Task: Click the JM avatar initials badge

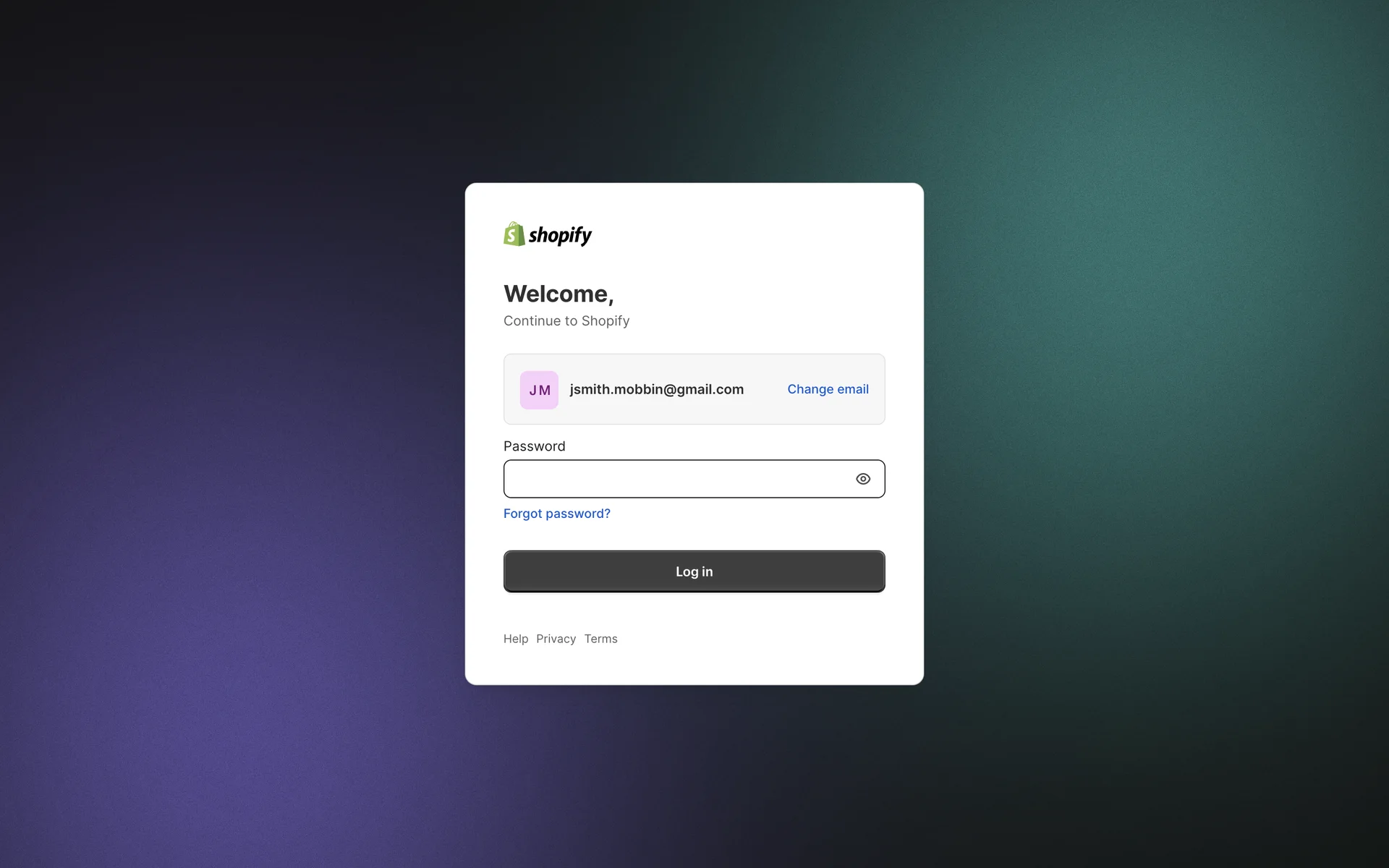Action: tap(539, 390)
